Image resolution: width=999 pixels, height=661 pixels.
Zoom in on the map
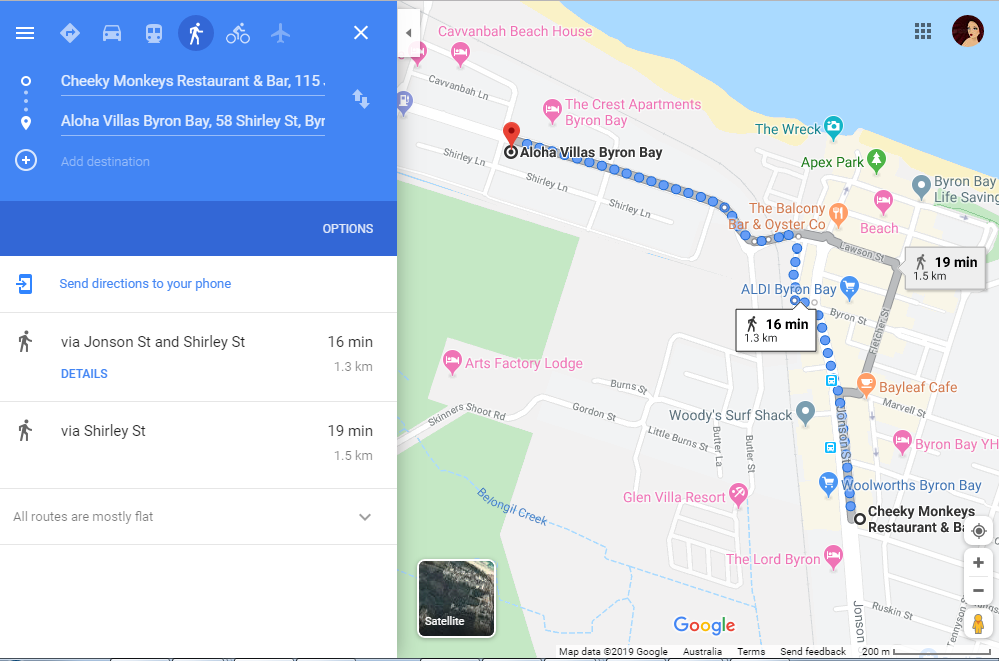pos(978,563)
